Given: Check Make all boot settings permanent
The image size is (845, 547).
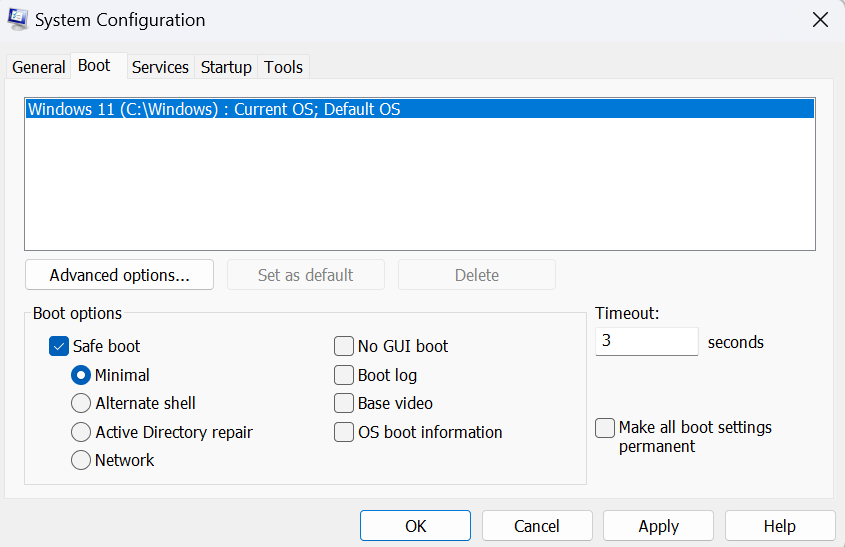Looking at the screenshot, I should pos(605,428).
